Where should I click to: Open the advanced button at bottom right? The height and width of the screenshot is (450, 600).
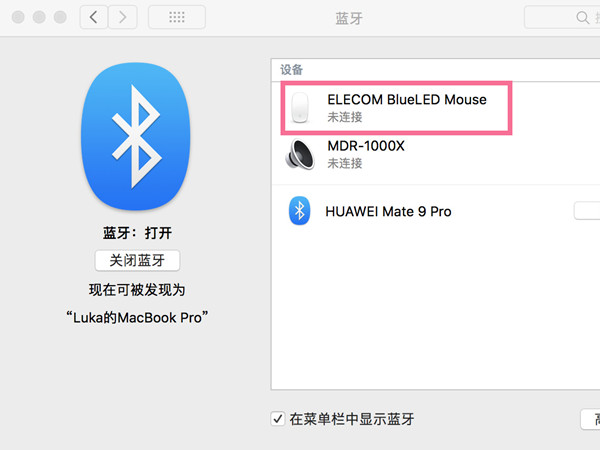[x=590, y=419]
